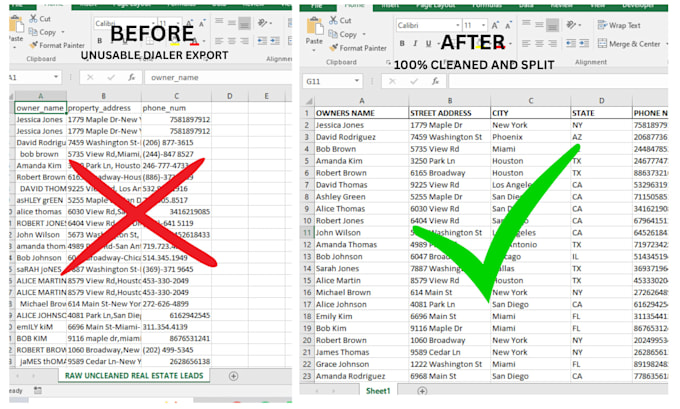Select Format Painter in the Before window
This screenshot has height=409, width=680.
[x=57, y=45]
